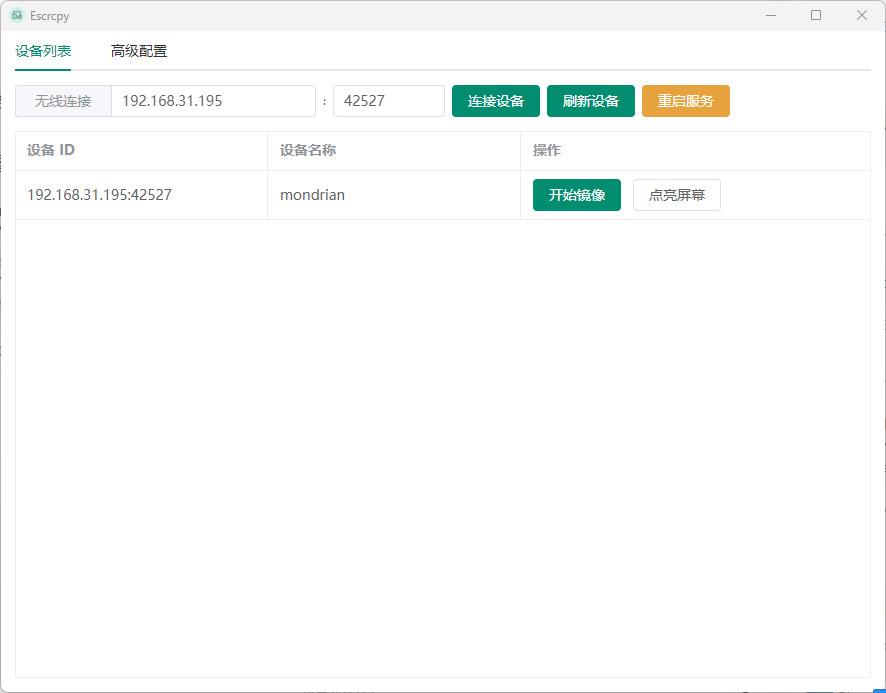Click the 设备 ID column header
886x693 pixels.
[141, 150]
